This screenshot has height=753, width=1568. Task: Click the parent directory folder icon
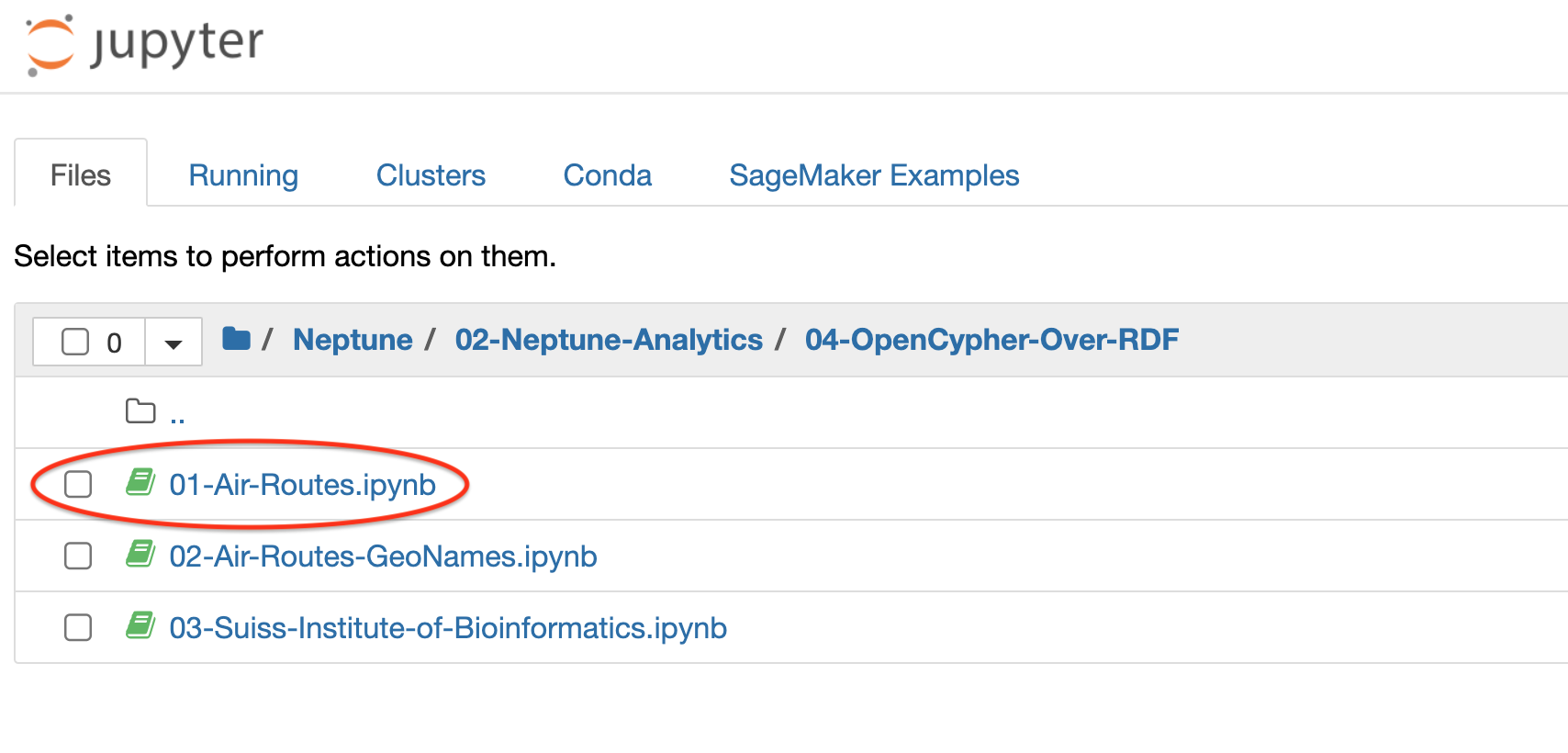[x=140, y=411]
